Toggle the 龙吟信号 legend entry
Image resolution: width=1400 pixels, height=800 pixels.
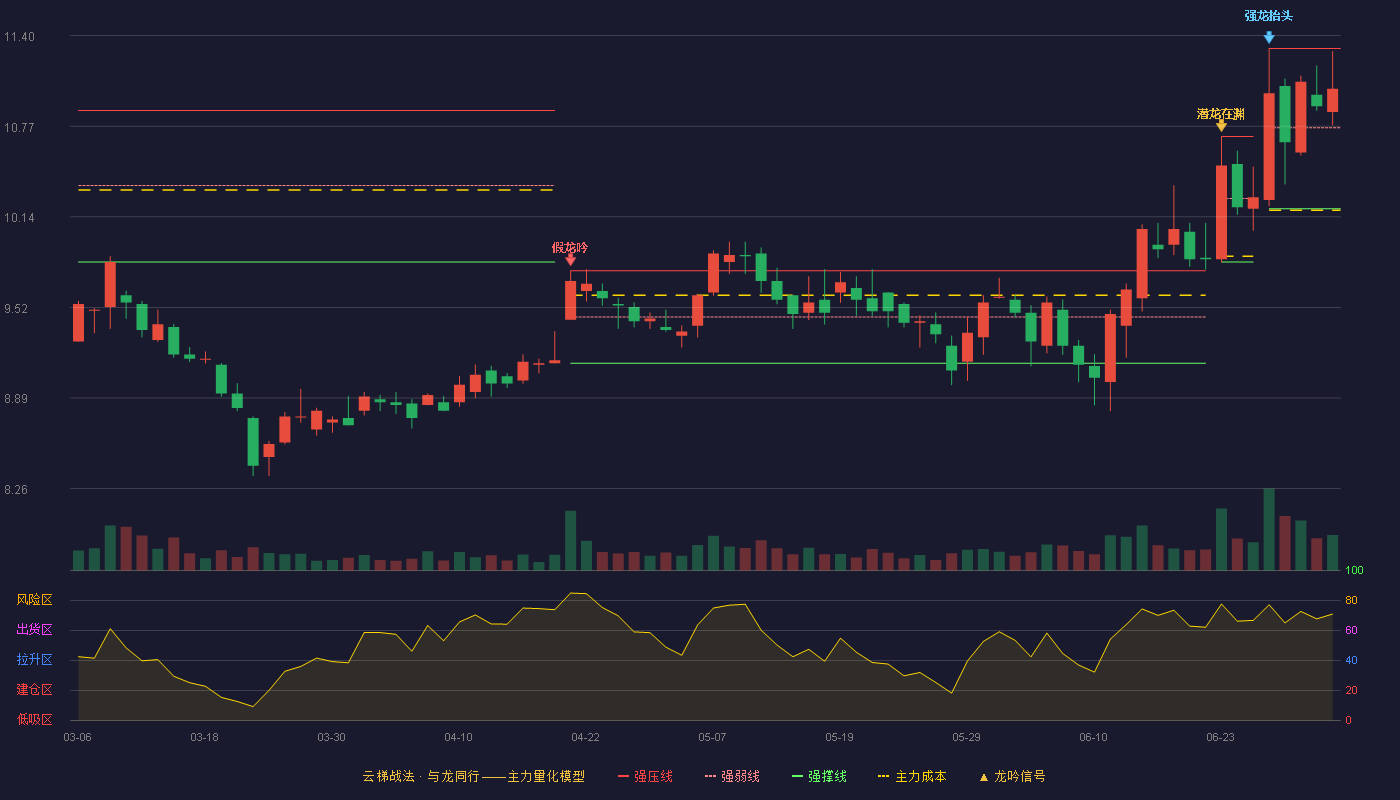pyautogui.click(x=1012, y=776)
